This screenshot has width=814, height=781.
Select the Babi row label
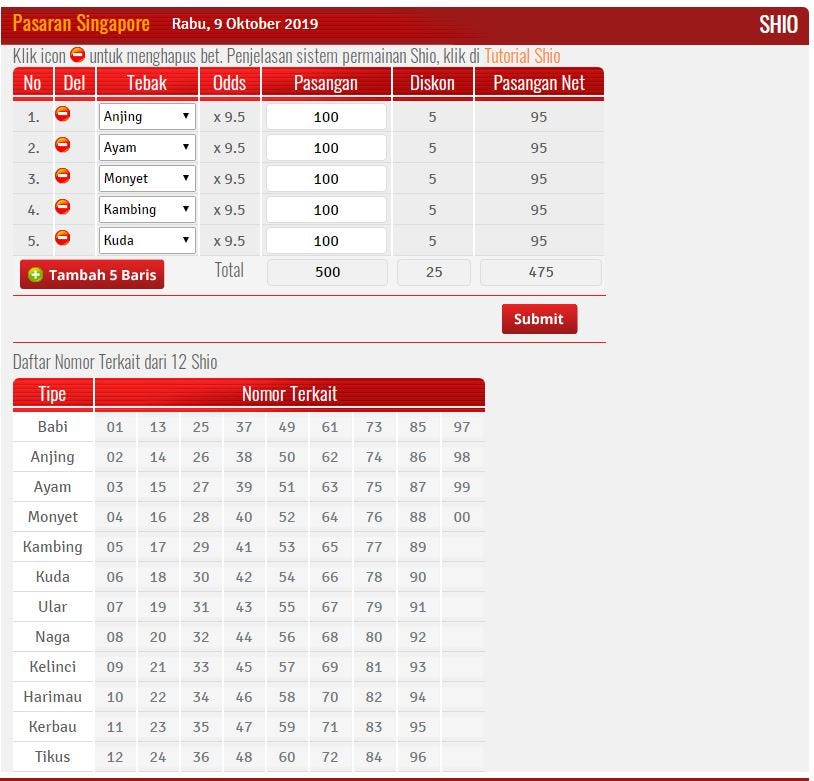(x=52, y=427)
